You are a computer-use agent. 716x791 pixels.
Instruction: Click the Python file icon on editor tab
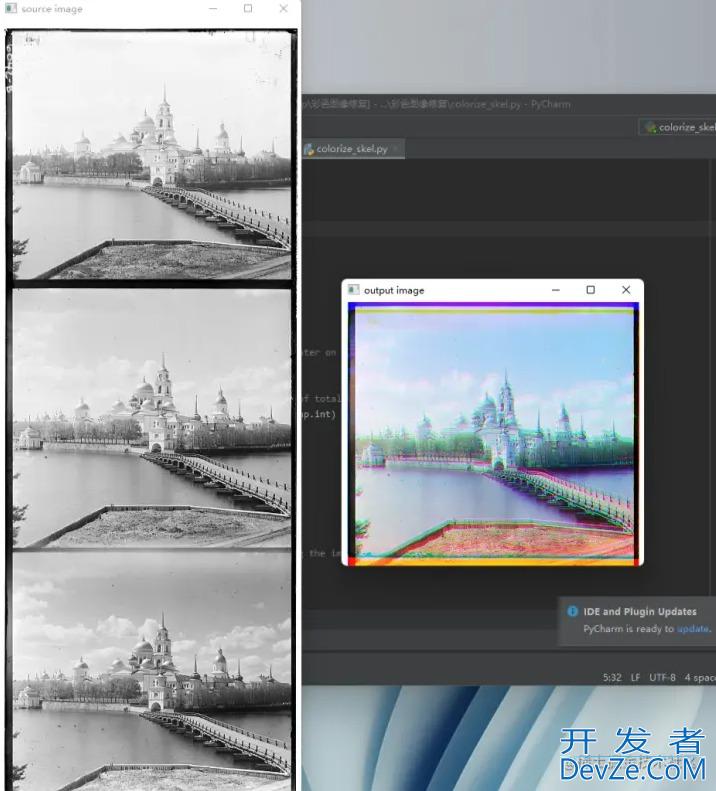(309, 149)
